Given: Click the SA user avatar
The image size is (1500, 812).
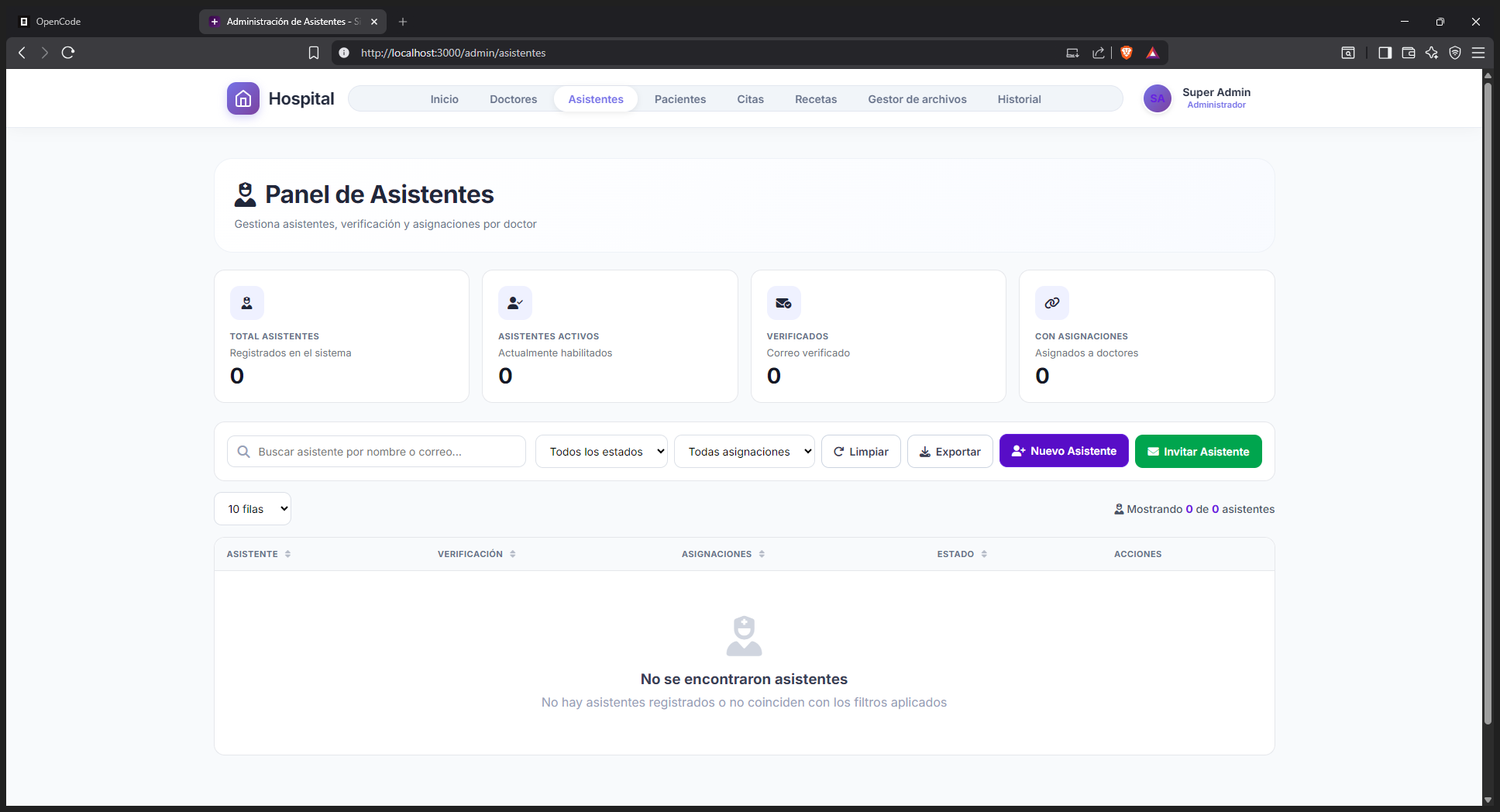Looking at the screenshot, I should (1157, 98).
